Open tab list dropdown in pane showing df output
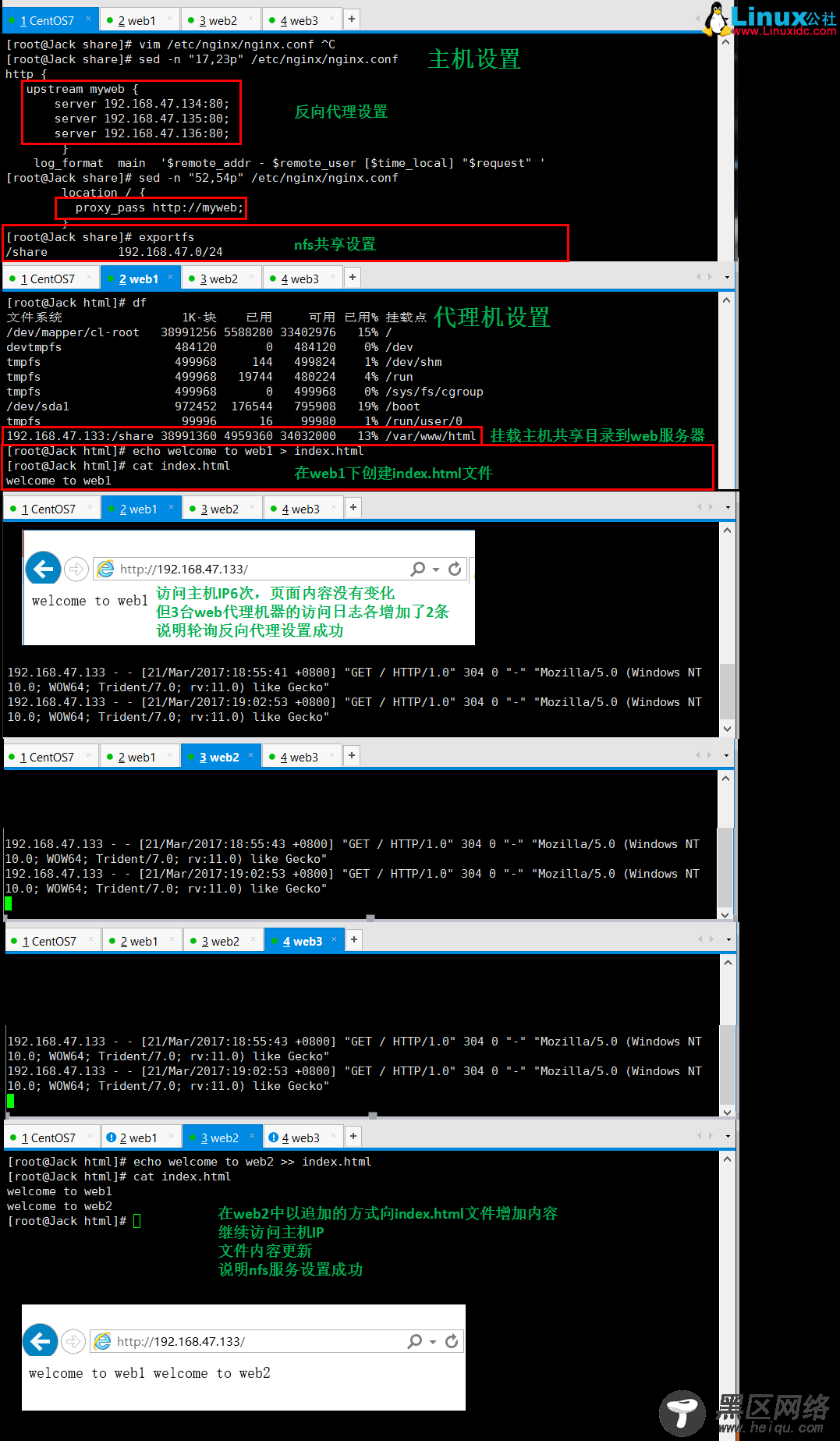This screenshot has height=1441, width=840. click(727, 277)
